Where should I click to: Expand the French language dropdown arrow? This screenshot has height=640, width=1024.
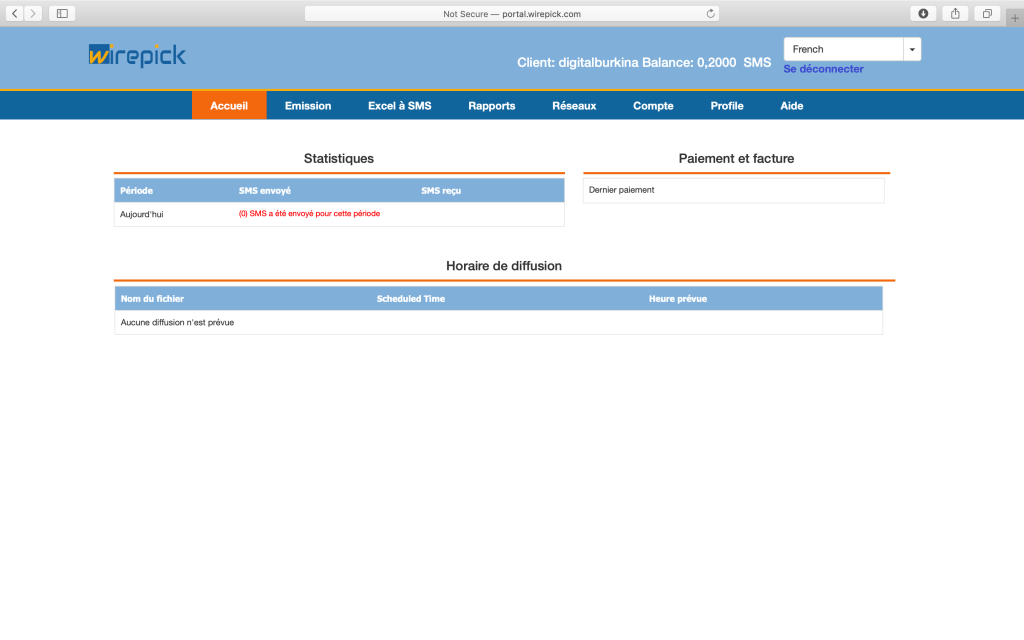(x=912, y=50)
